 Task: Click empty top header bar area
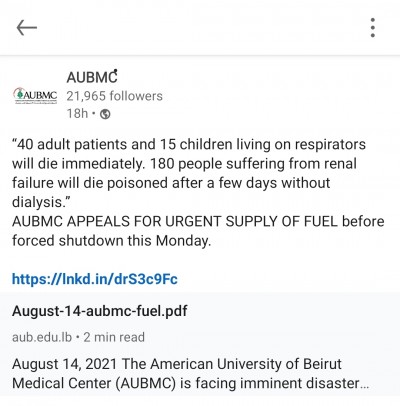(x=200, y=27)
